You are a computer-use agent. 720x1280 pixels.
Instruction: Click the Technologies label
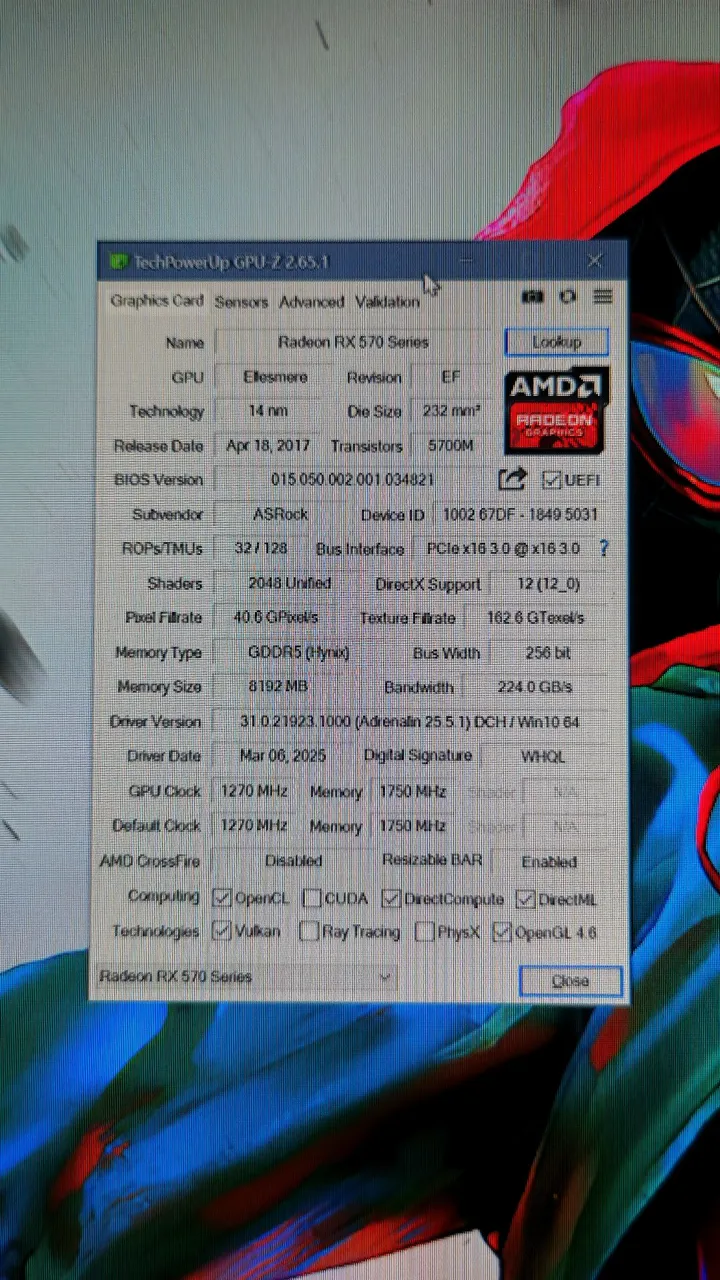click(x=155, y=931)
